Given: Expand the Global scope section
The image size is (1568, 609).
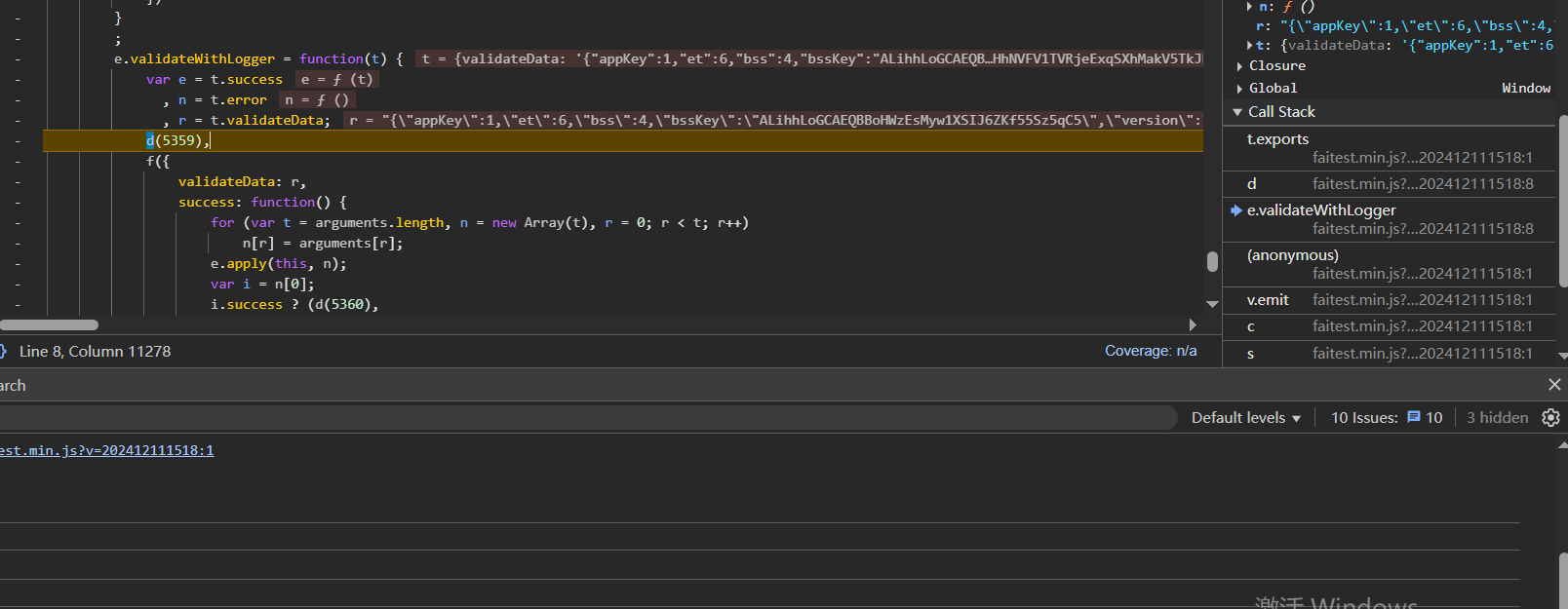Looking at the screenshot, I should (x=1239, y=88).
